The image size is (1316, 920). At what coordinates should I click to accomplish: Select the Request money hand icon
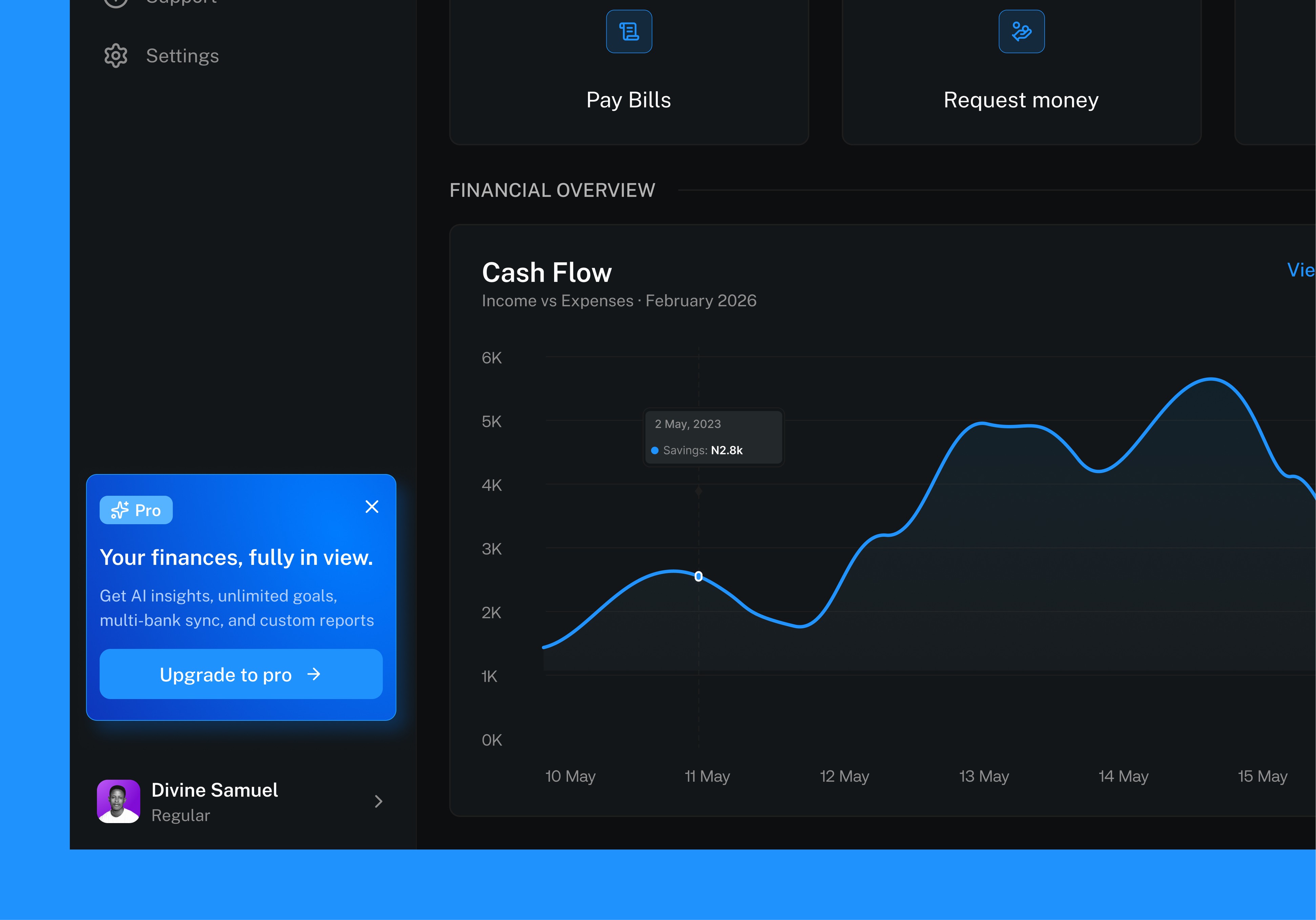(x=1021, y=32)
